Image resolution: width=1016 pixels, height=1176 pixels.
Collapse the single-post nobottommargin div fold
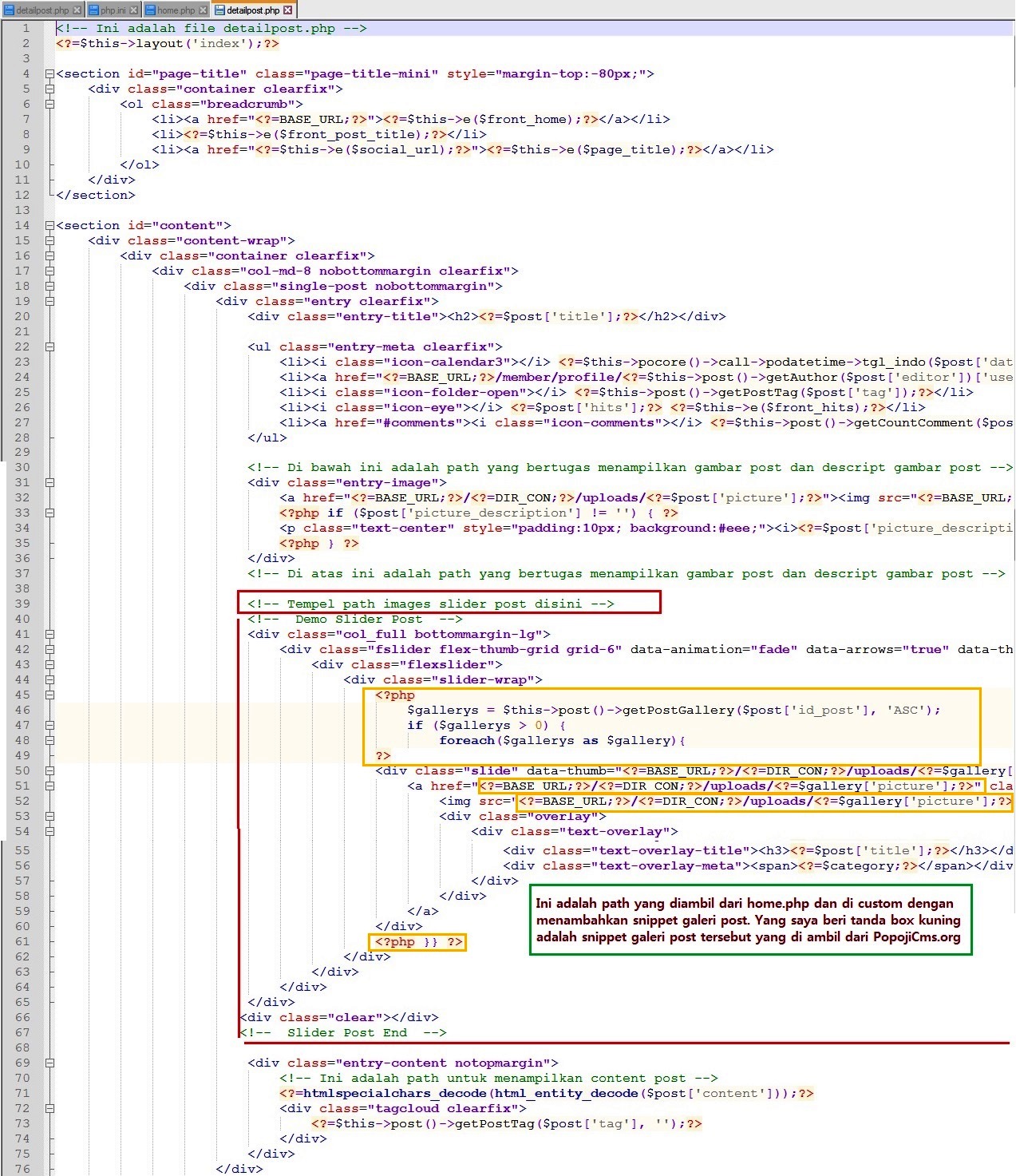[49, 286]
